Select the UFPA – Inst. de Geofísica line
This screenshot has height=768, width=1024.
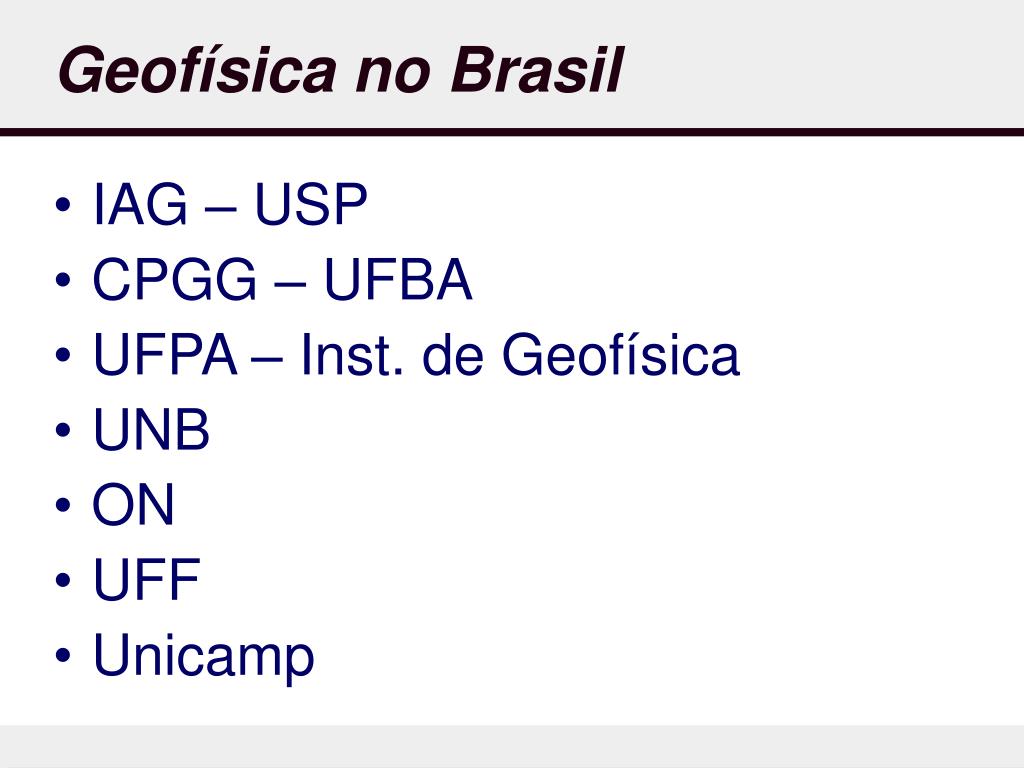click(417, 355)
